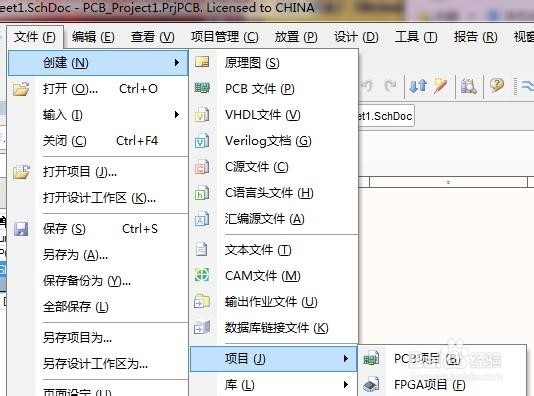Click 保存备份为 (Y)... entry
This screenshot has height=396, width=534.
point(98,281)
